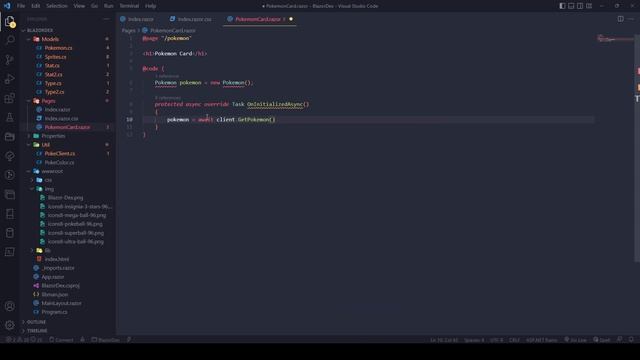Open the Testing flask view
The image size is (640, 360).
point(10,118)
